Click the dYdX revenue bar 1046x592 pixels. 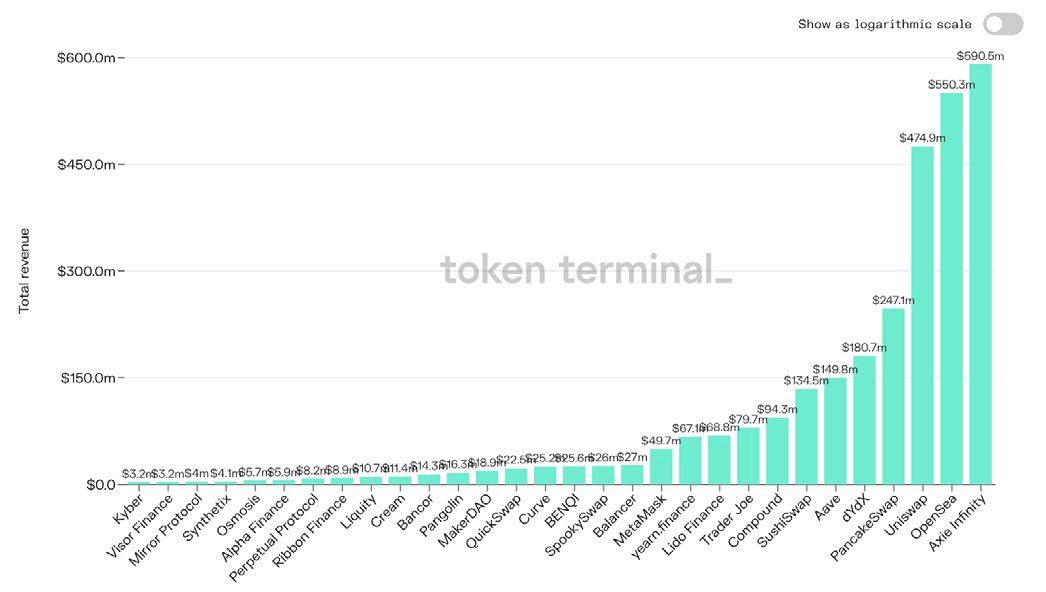(864, 420)
